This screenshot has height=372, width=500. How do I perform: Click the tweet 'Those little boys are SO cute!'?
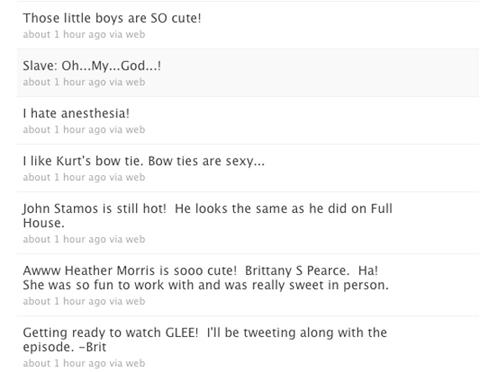click(x=112, y=18)
